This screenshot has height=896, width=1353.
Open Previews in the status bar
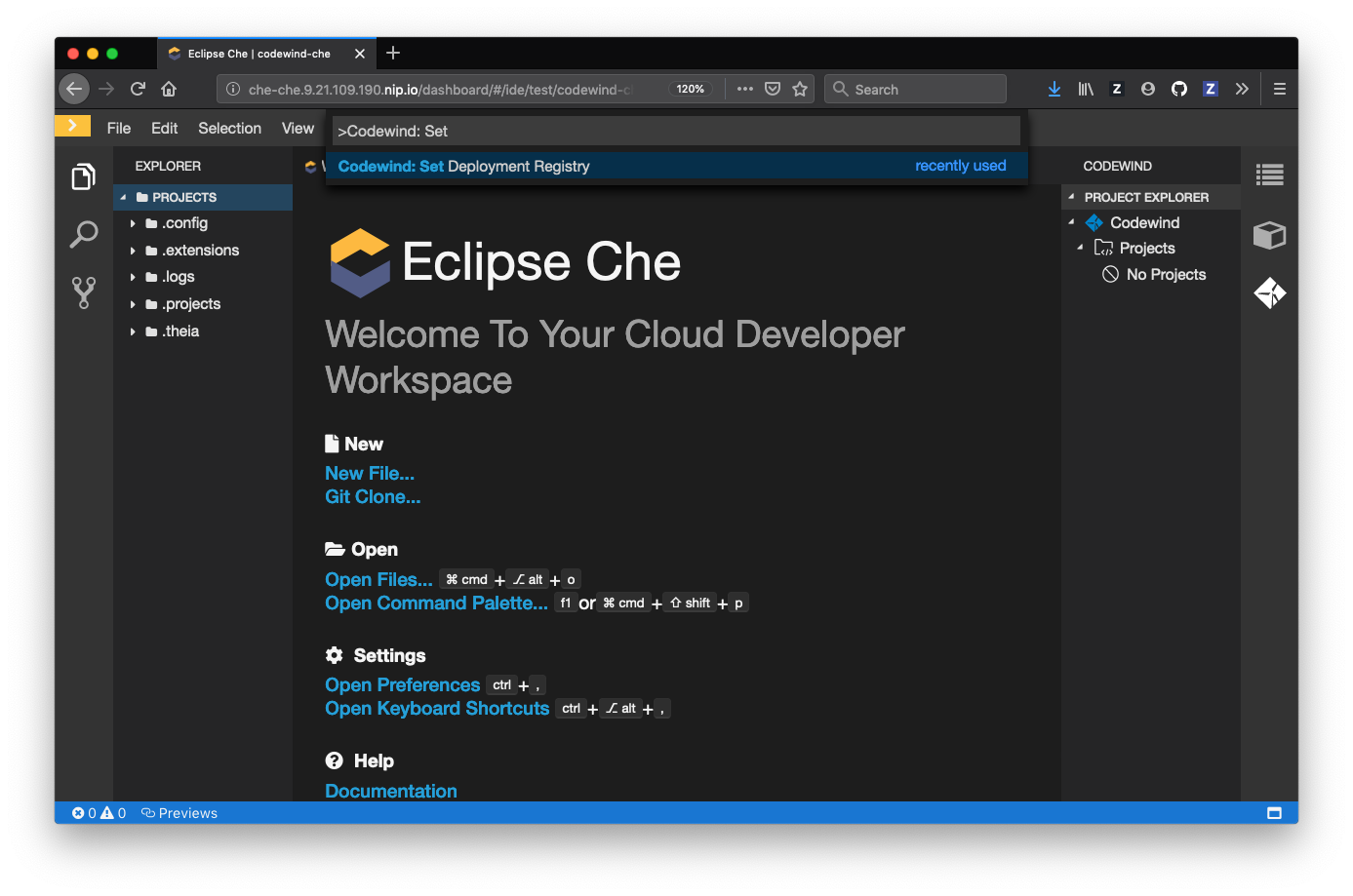tap(179, 813)
